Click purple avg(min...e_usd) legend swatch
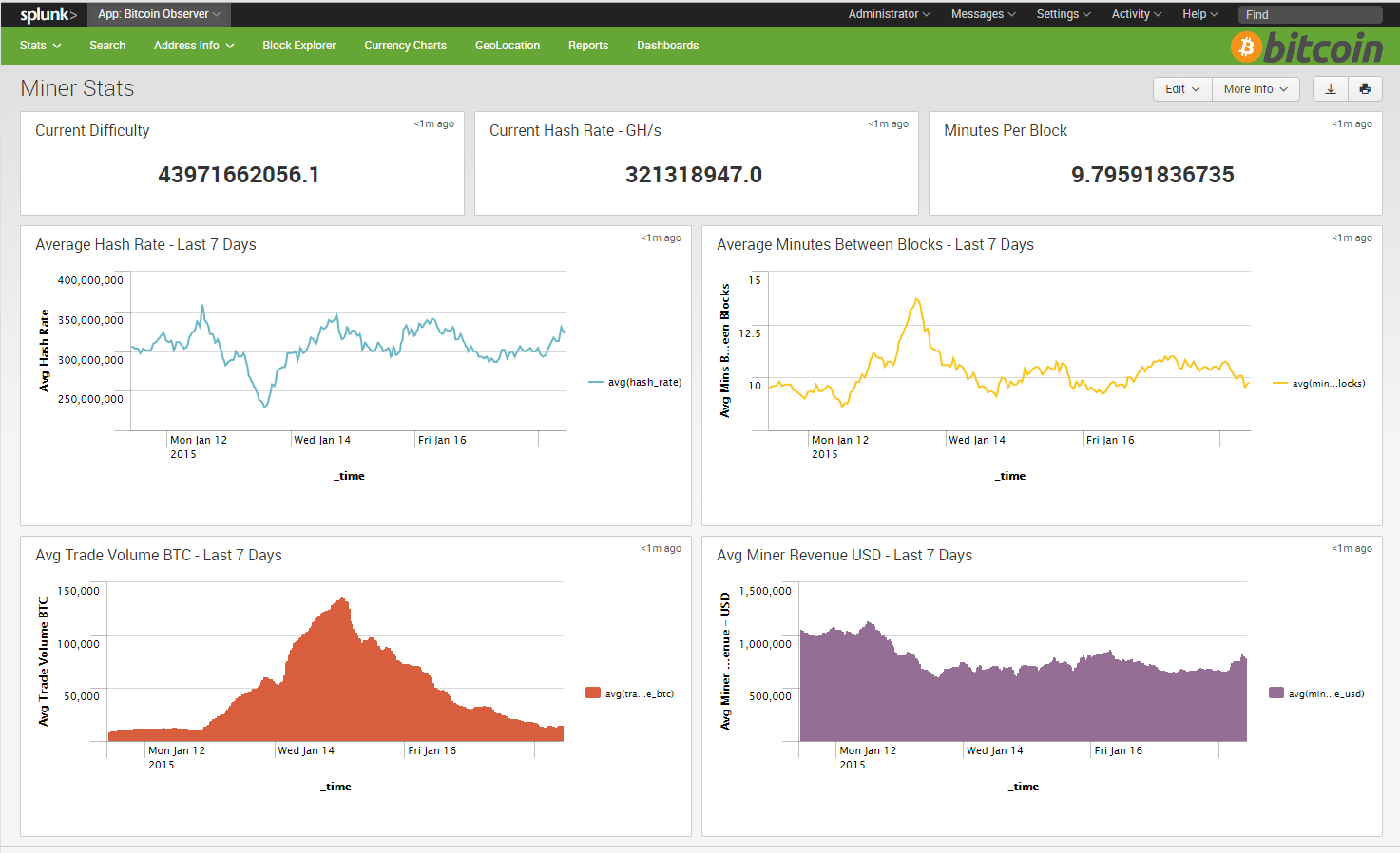This screenshot has width=1400, height=853. [1276, 693]
